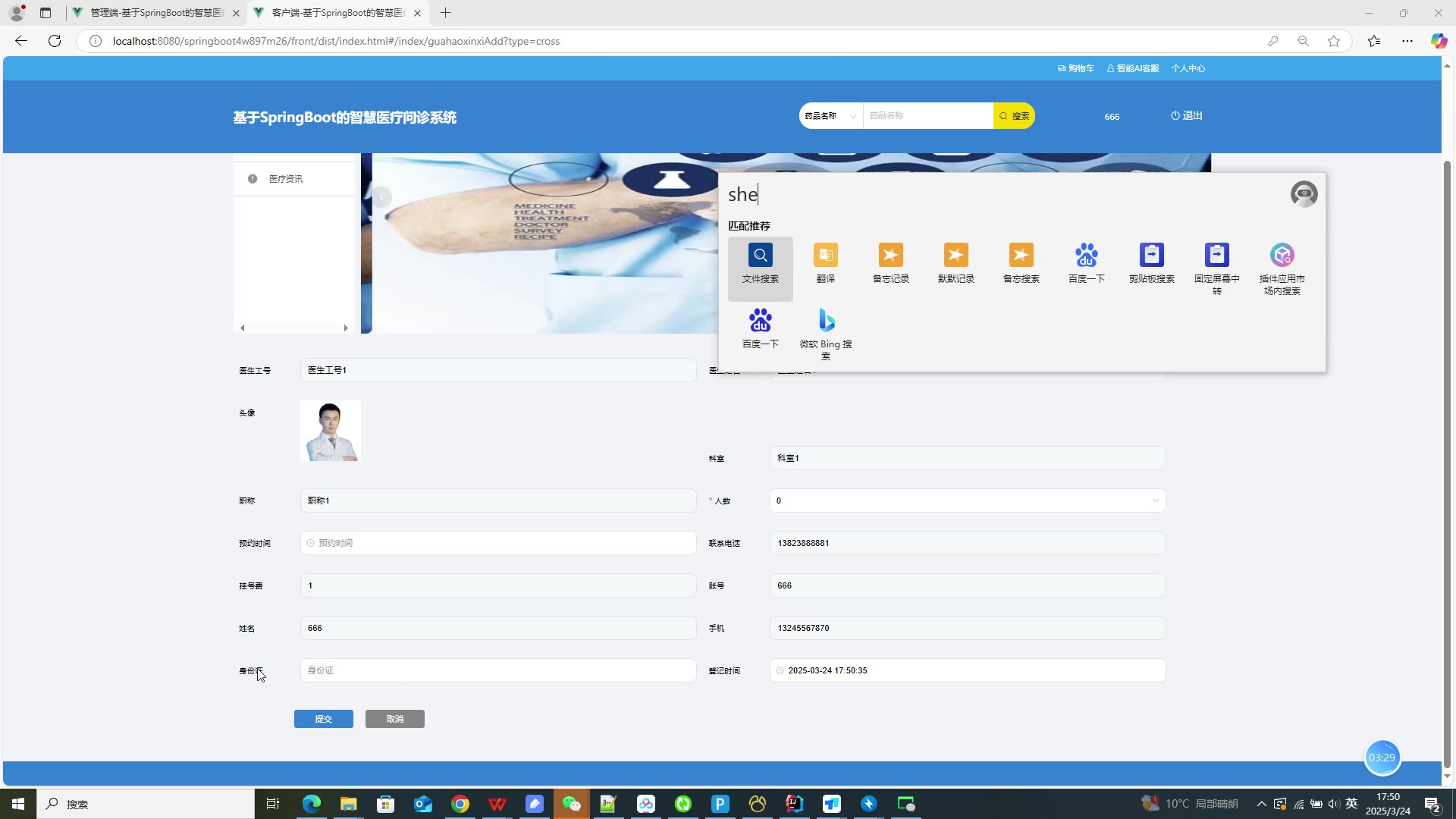Image resolution: width=1456 pixels, height=819 pixels.
Task: Click the launcher avatar icon beside the 'she' query
Action: [x=1304, y=194]
